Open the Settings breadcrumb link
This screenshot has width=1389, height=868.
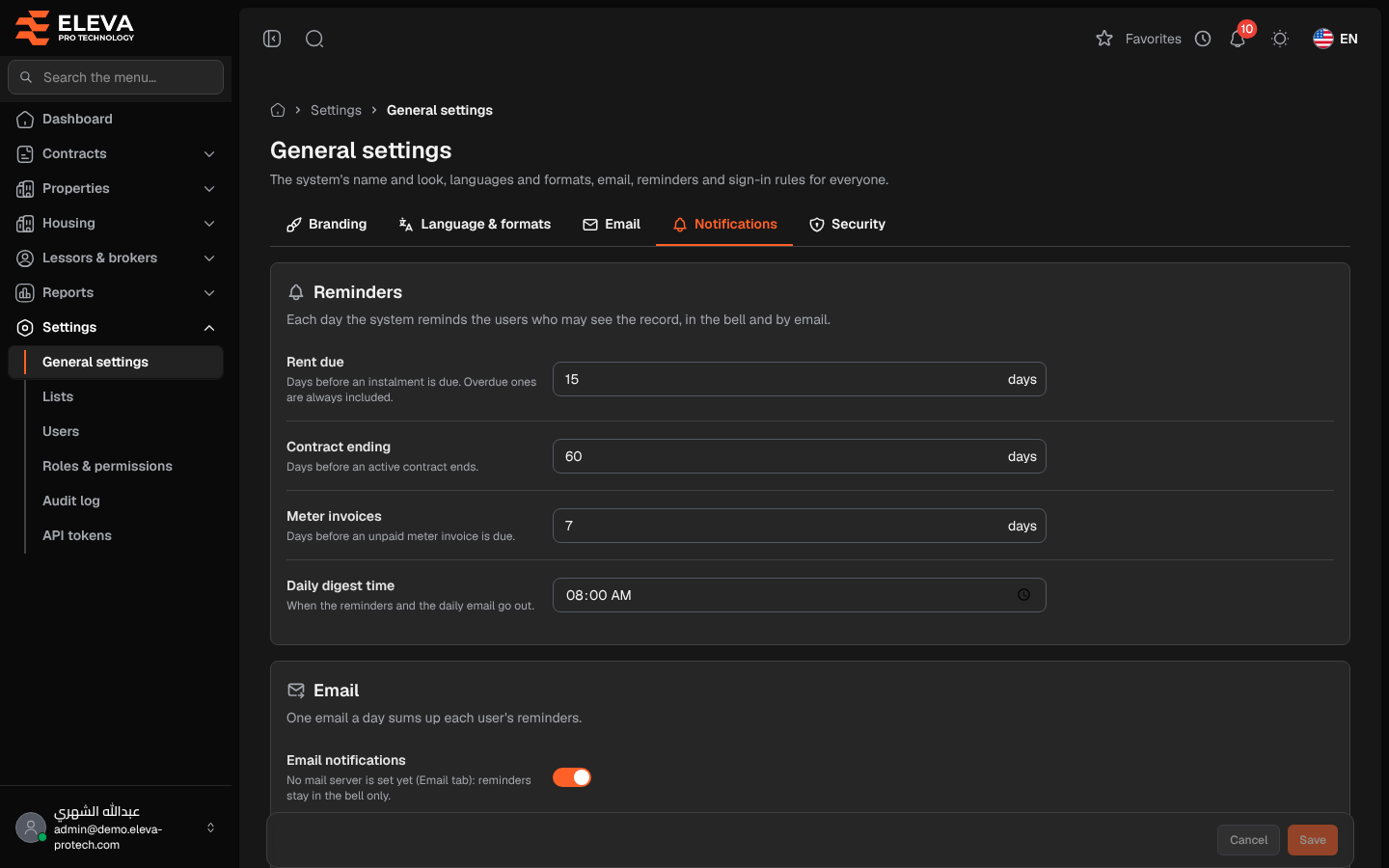coord(336,110)
